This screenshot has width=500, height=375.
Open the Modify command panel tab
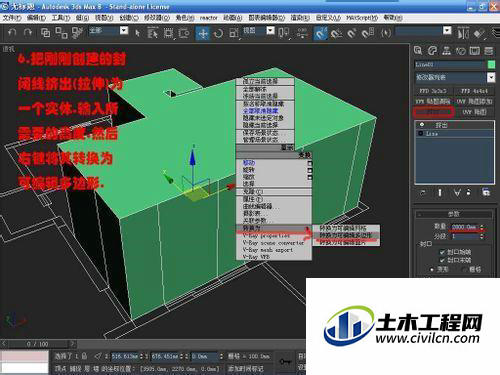click(432, 51)
